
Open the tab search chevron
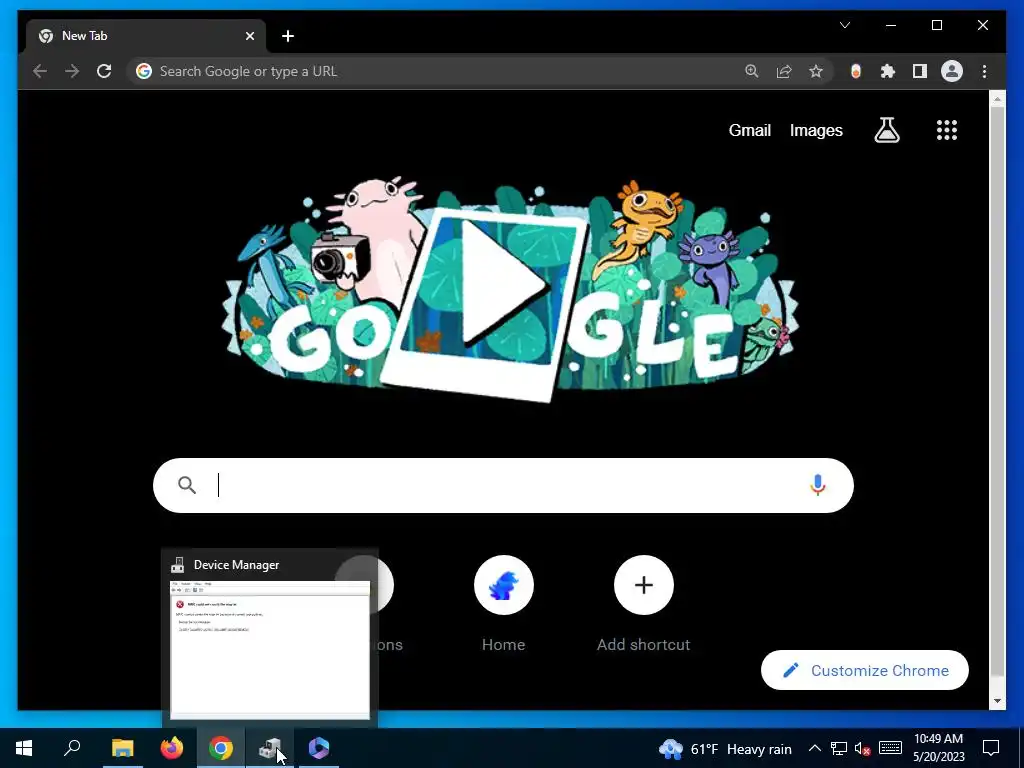pyautogui.click(x=844, y=25)
